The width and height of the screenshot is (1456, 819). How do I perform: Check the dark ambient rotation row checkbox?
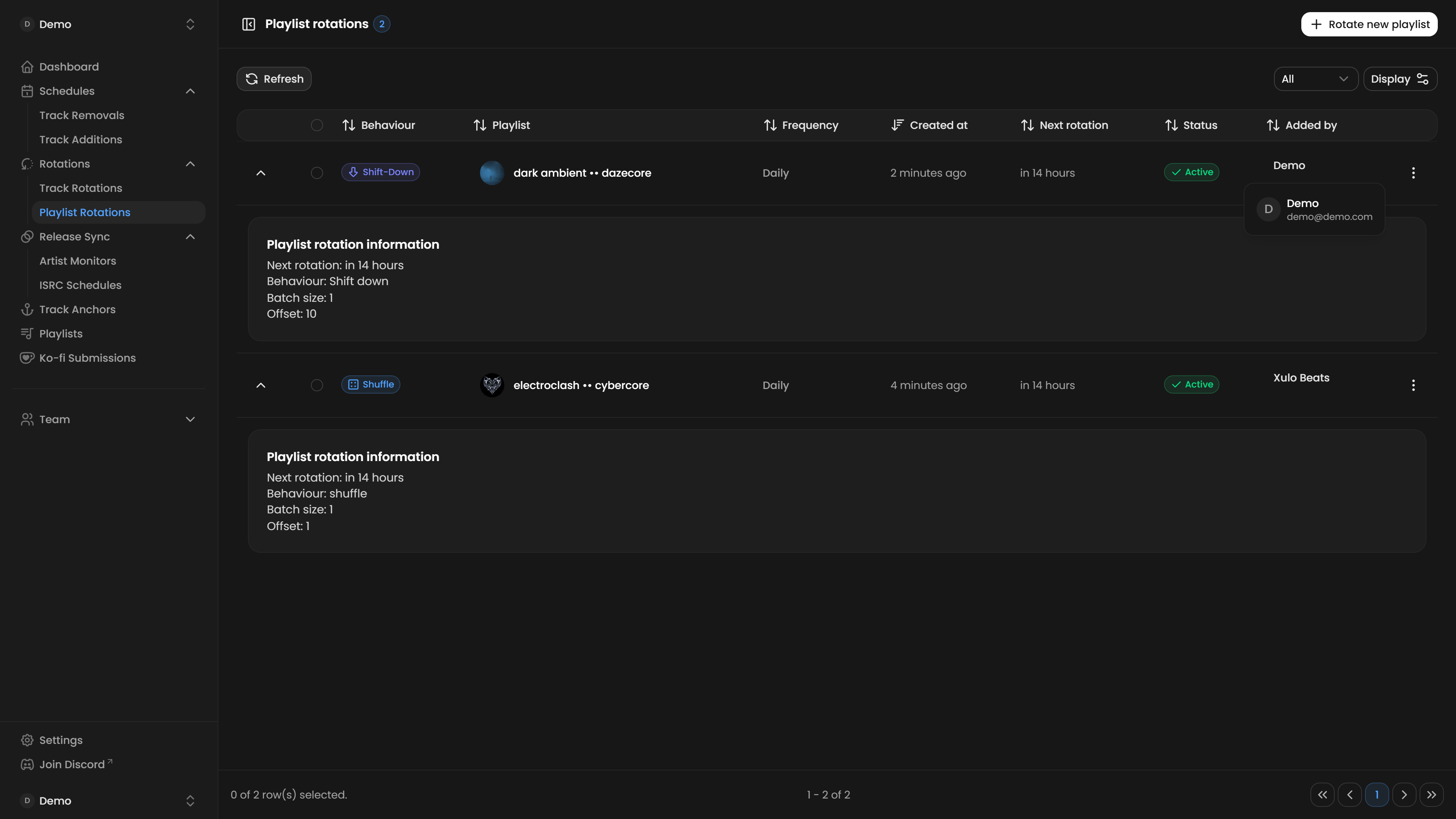[317, 173]
